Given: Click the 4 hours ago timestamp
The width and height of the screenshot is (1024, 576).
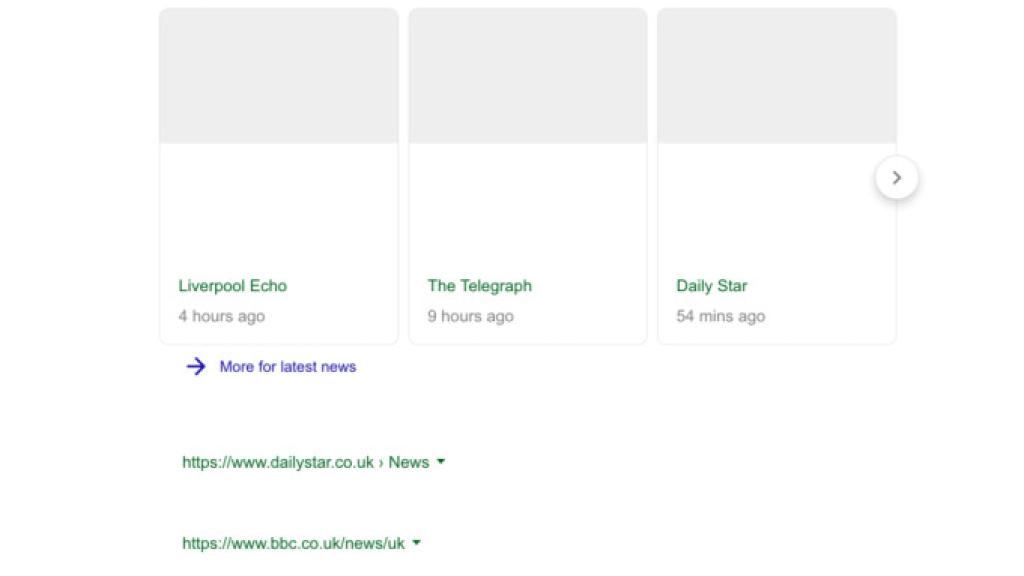Looking at the screenshot, I should click(x=222, y=316).
